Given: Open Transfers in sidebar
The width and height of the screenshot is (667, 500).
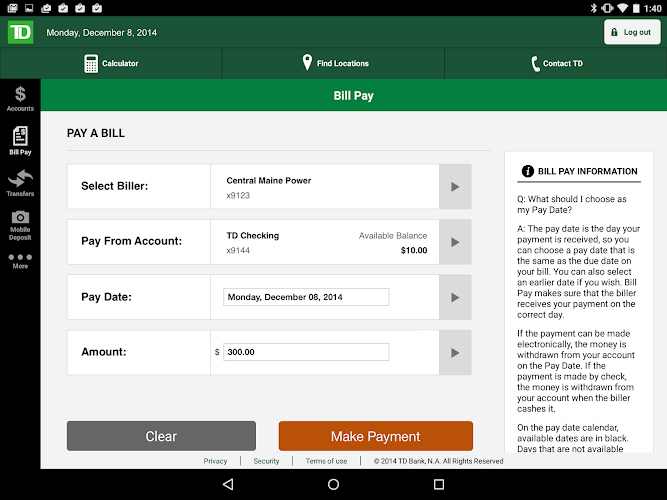Looking at the screenshot, I should 20,183.
